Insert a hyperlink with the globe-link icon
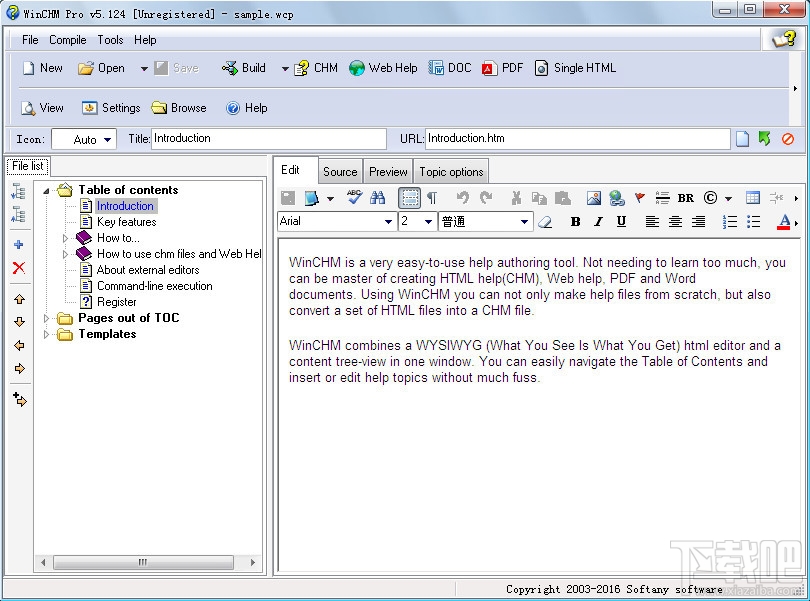Image resolution: width=810 pixels, height=601 pixels. (617, 197)
